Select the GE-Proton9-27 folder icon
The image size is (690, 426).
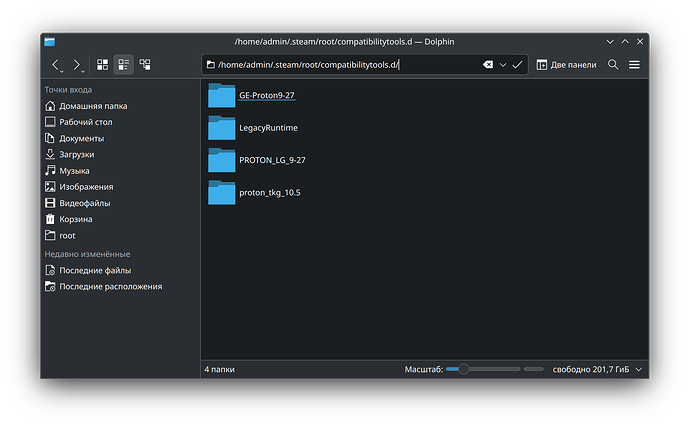click(x=221, y=95)
